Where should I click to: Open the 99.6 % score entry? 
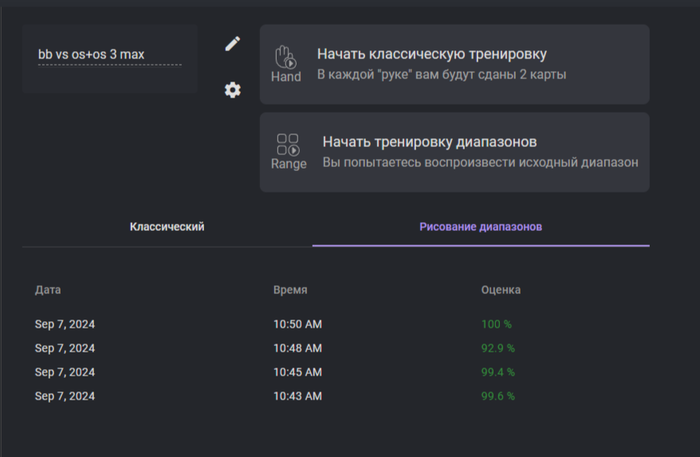[x=498, y=396]
